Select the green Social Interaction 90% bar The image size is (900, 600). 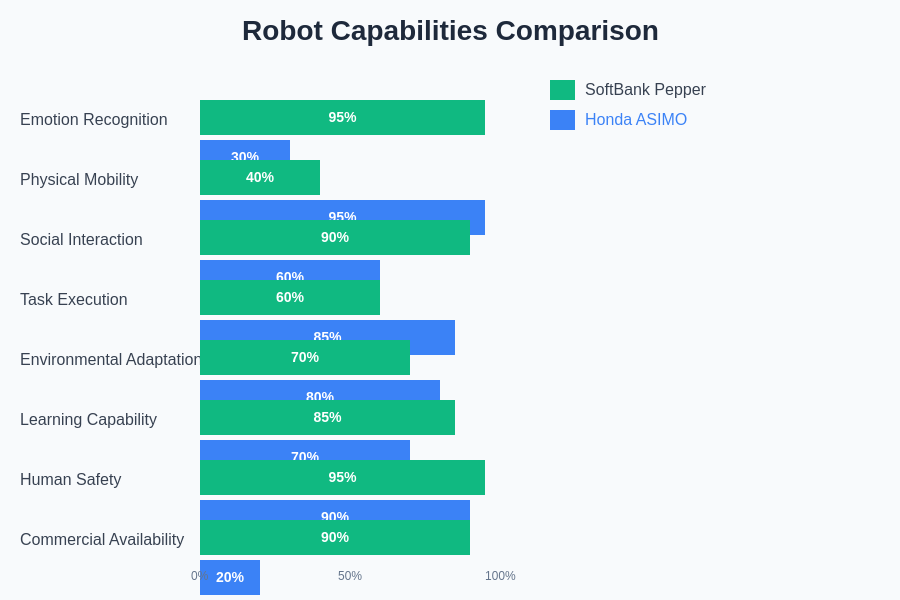(335, 238)
